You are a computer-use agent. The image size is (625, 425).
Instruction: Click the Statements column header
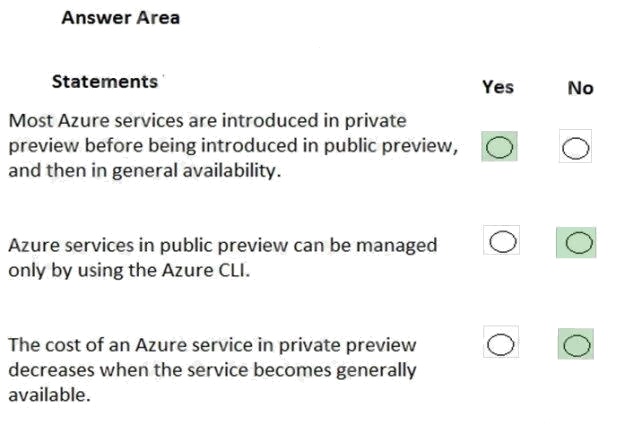105,82
